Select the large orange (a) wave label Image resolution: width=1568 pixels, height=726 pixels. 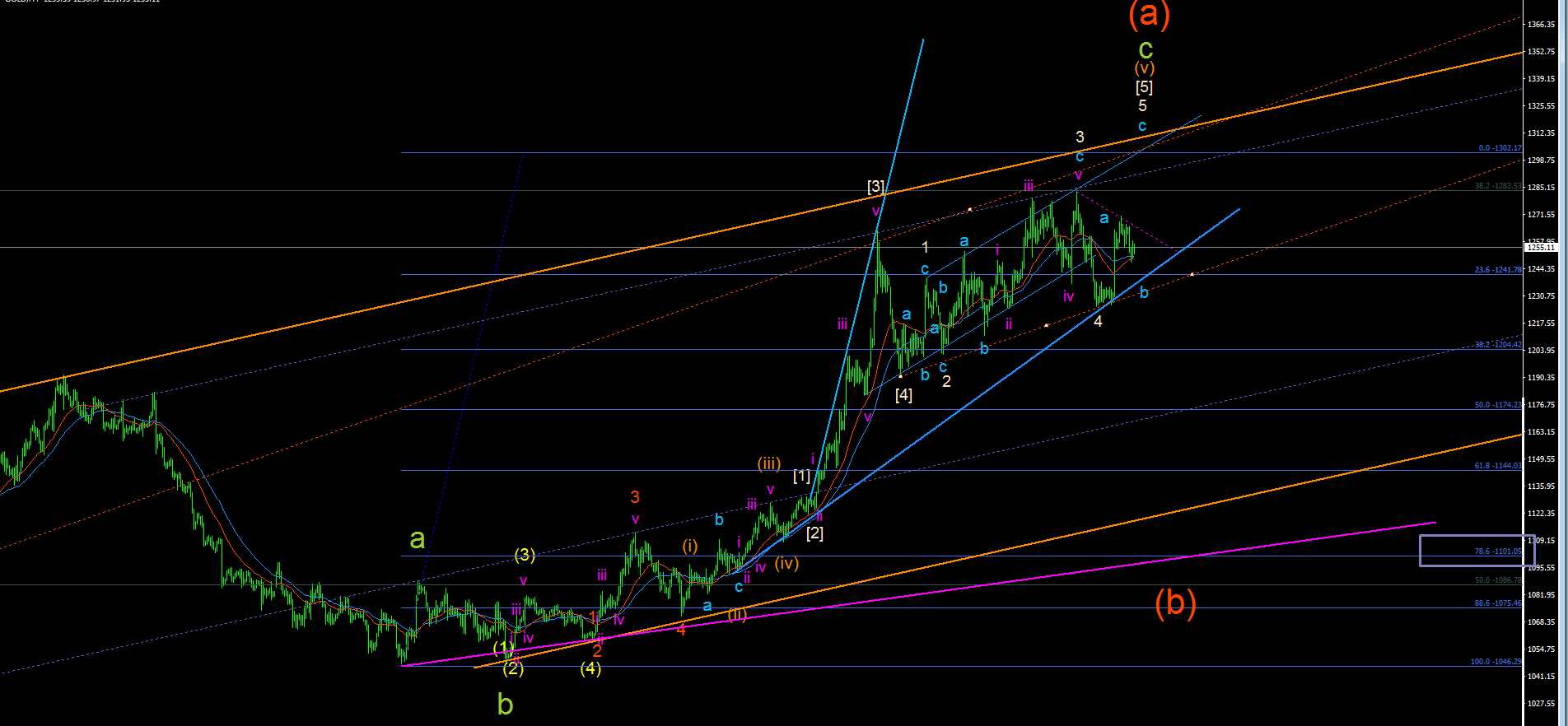point(1149,14)
